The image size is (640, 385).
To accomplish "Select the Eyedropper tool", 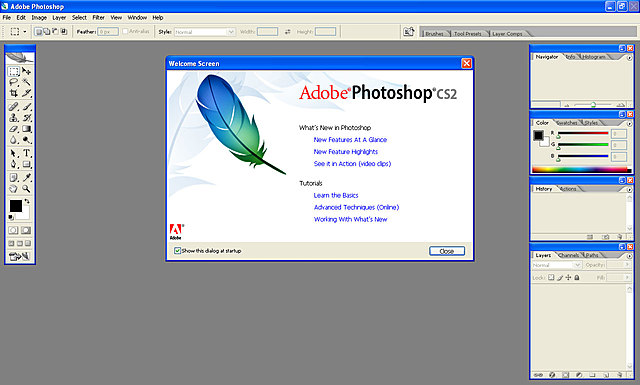I will click(27, 178).
